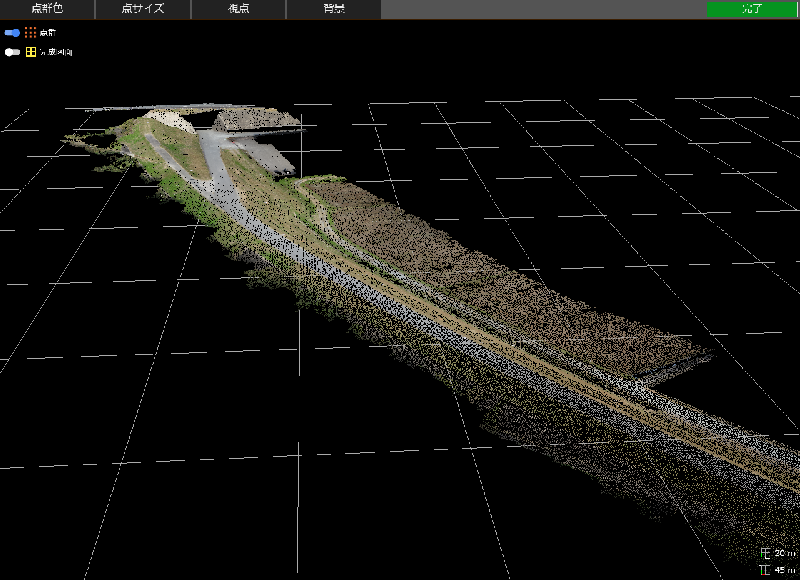Open the 視点 (viewpoint) menu
The image size is (800, 580).
tap(237, 9)
